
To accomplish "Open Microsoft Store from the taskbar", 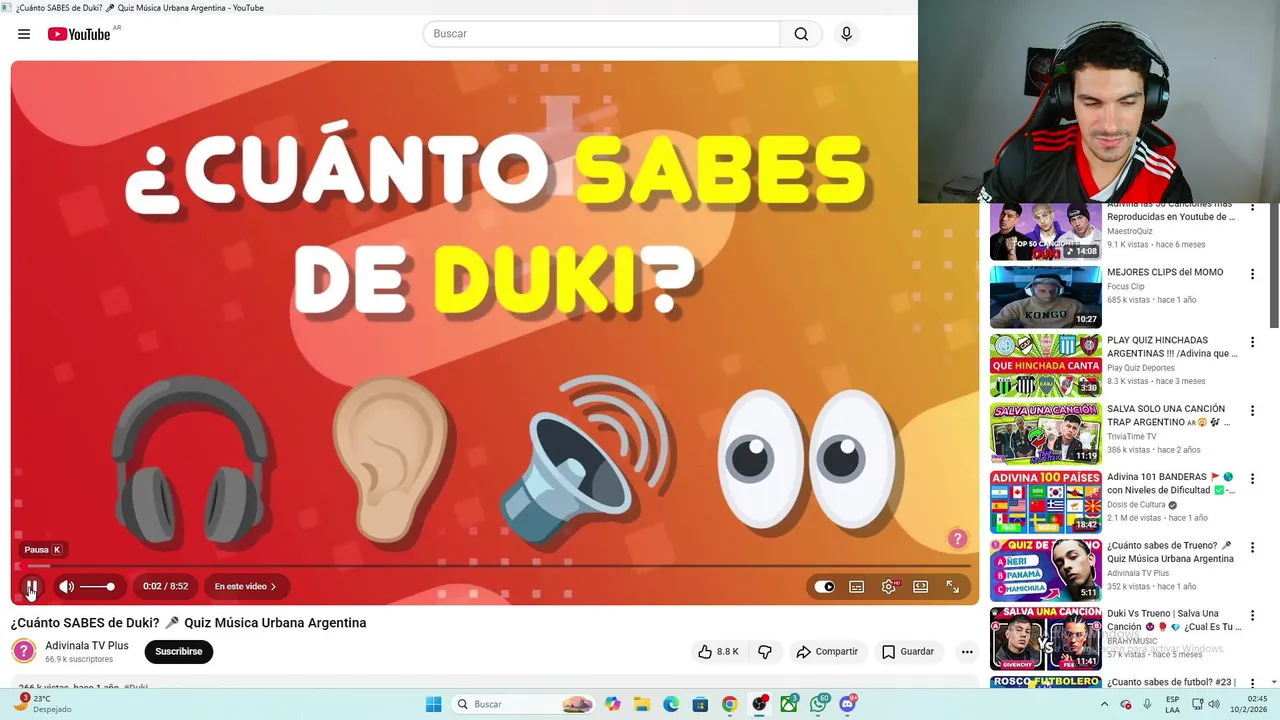I will pos(700,704).
